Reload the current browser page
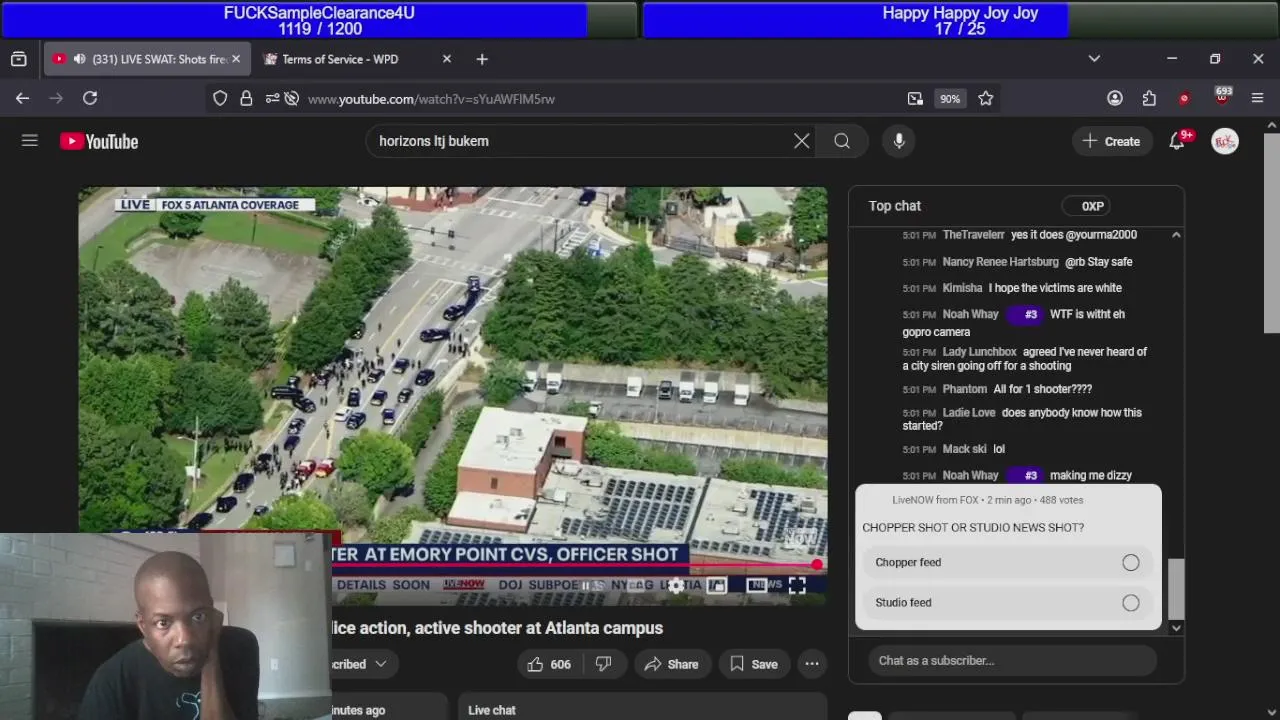This screenshot has width=1280, height=720. click(90, 98)
